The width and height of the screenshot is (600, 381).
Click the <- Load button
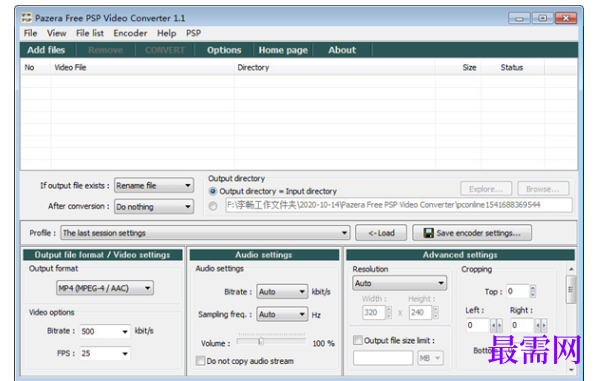coord(381,233)
